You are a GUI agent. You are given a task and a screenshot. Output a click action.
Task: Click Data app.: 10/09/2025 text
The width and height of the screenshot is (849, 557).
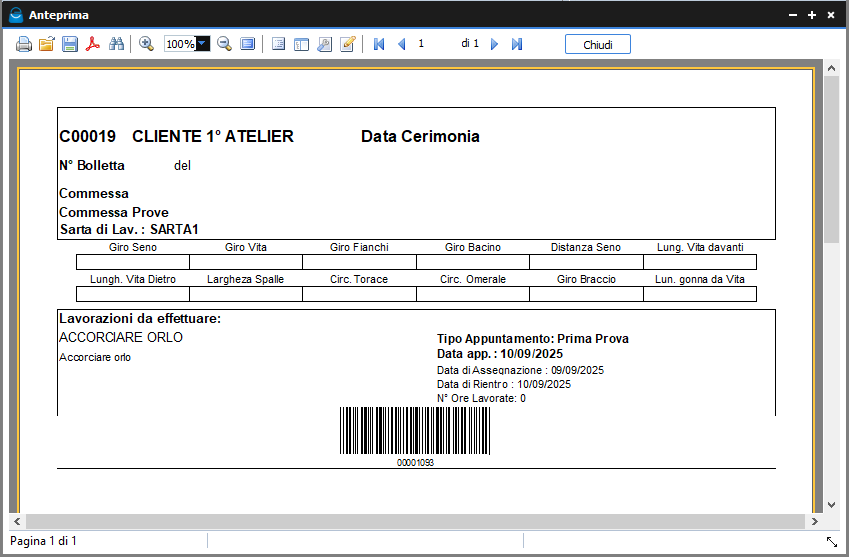[500, 354]
